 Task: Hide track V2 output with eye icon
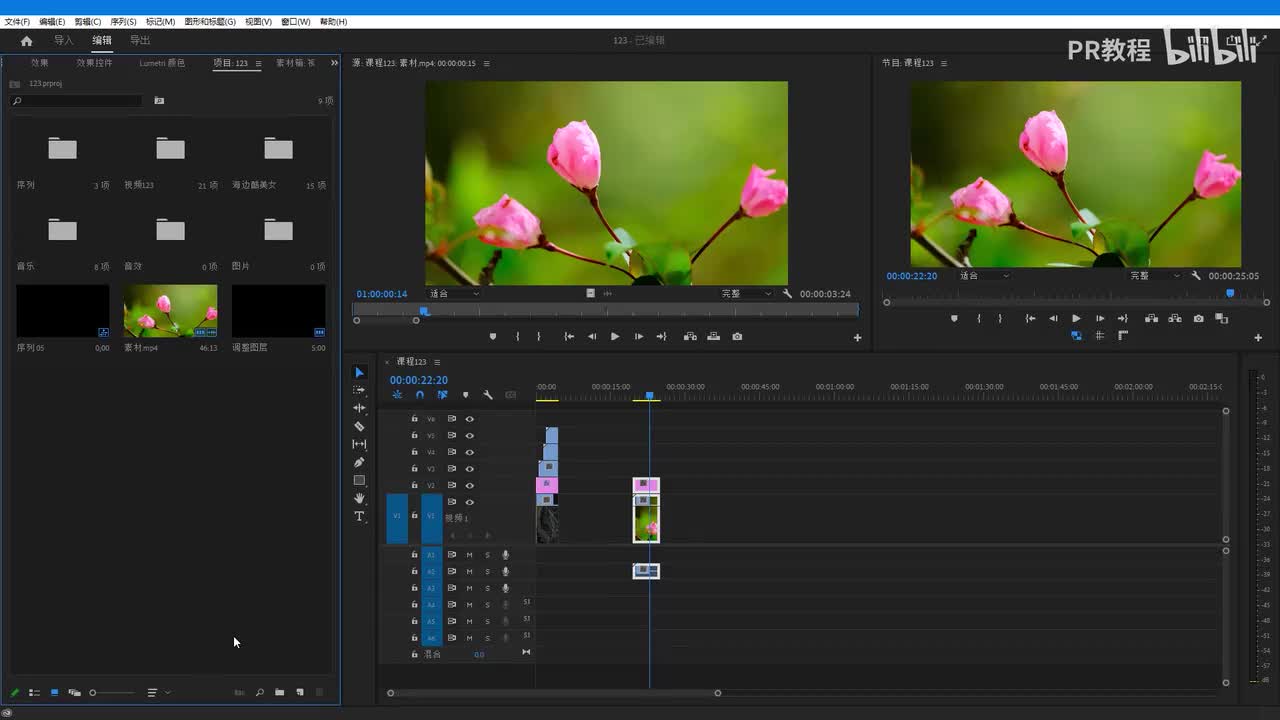pyautogui.click(x=469, y=485)
